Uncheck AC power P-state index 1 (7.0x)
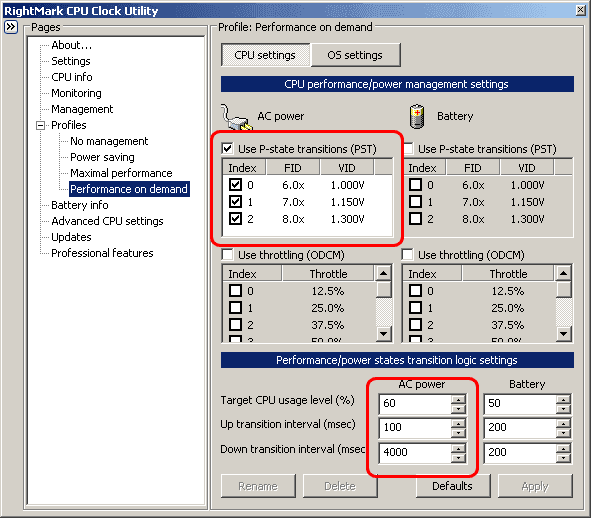 point(236,202)
